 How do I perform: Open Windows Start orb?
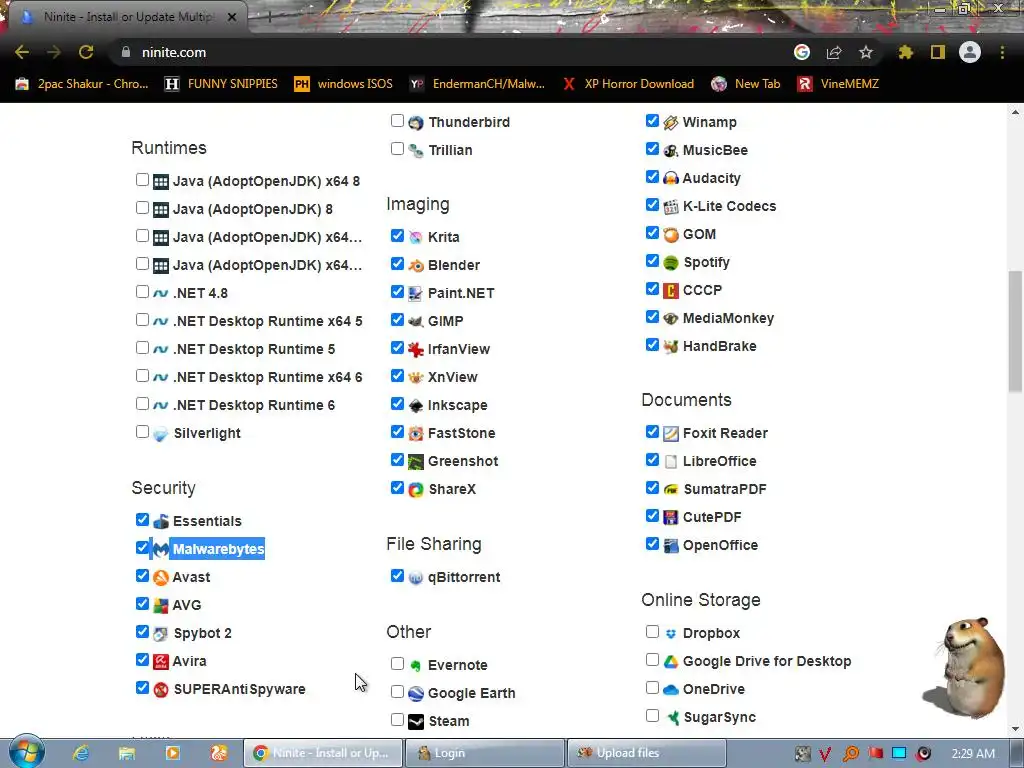(x=26, y=751)
